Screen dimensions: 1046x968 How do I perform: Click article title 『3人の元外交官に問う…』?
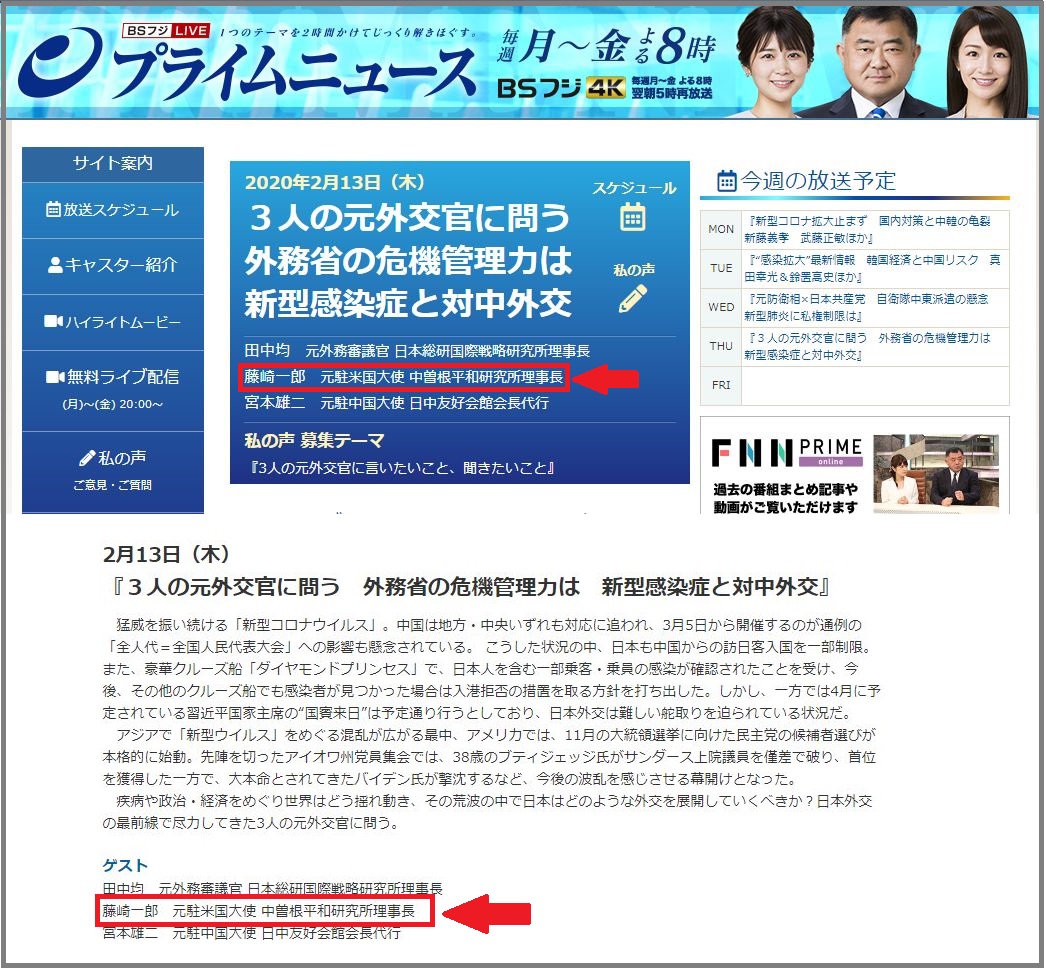click(x=470, y=587)
